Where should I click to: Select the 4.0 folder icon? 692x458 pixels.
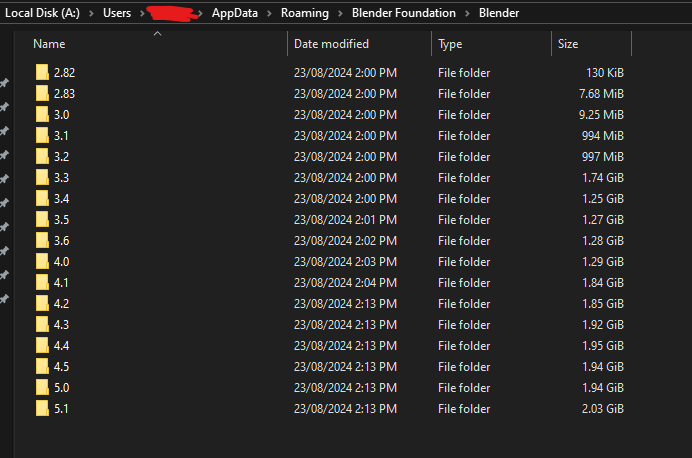pyautogui.click(x=42, y=262)
